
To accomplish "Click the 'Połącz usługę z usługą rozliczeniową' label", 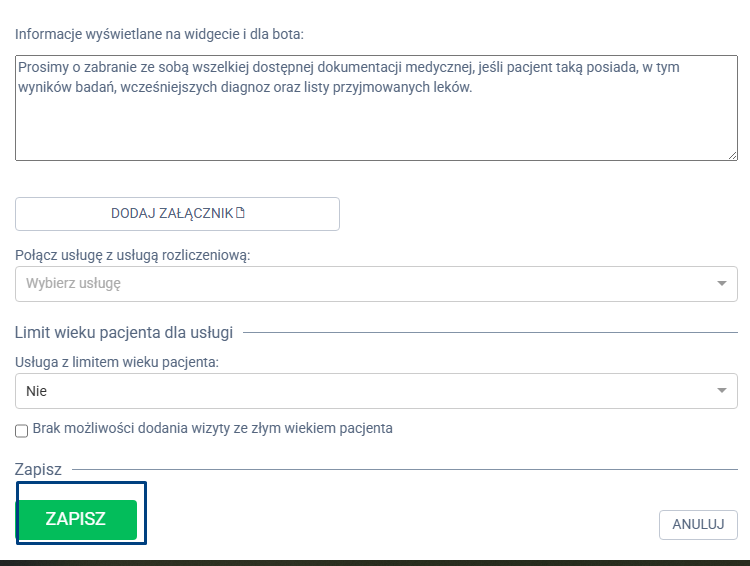I will [x=133, y=255].
